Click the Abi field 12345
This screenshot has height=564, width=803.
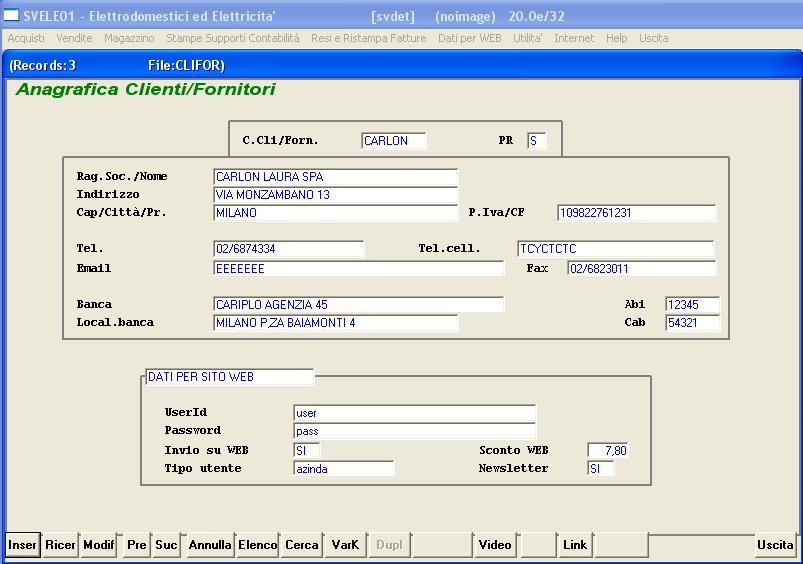(x=693, y=305)
